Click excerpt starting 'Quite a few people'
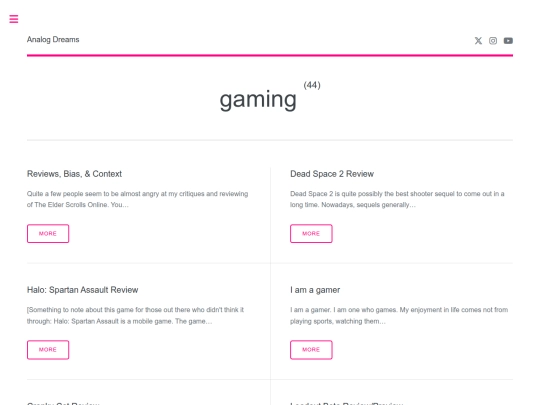This screenshot has height=405, width=540. (137, 199)
